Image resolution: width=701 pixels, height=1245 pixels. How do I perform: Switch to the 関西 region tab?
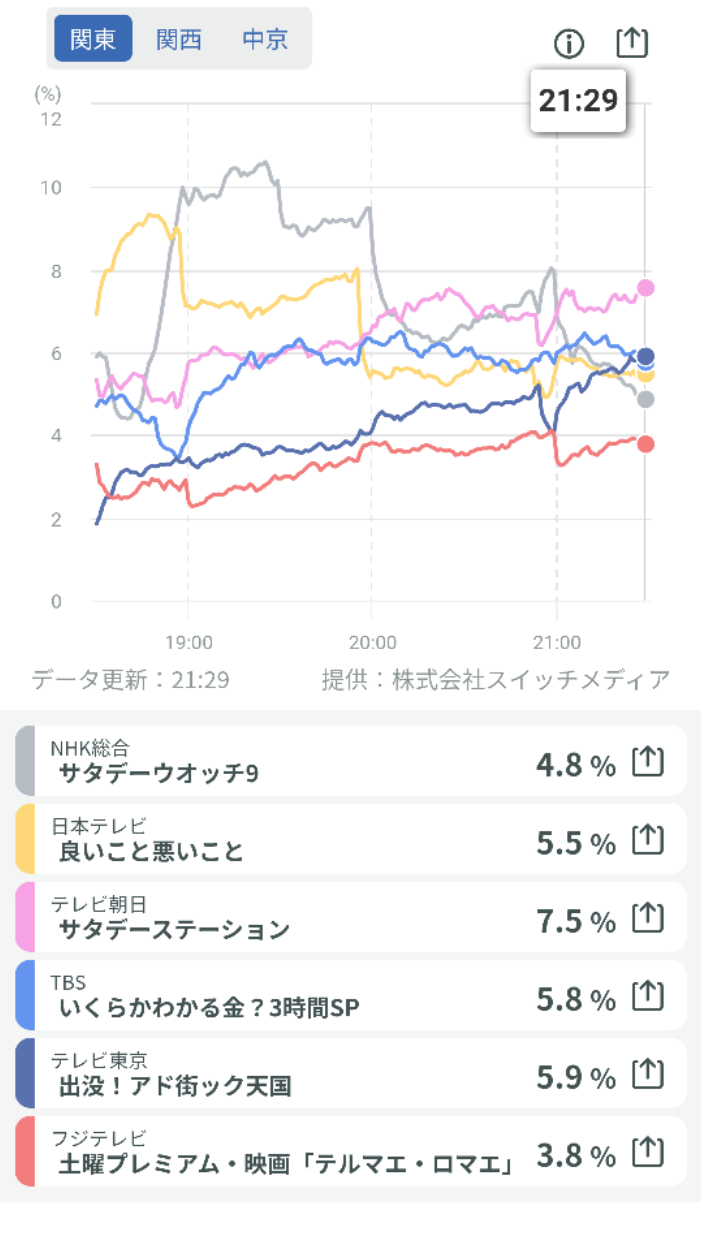179,39
